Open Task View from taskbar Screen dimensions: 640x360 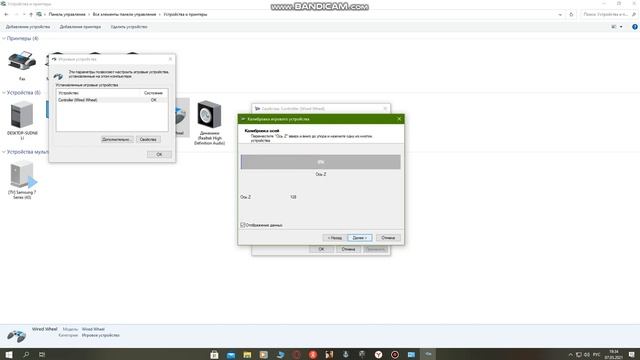pos(42,354)
